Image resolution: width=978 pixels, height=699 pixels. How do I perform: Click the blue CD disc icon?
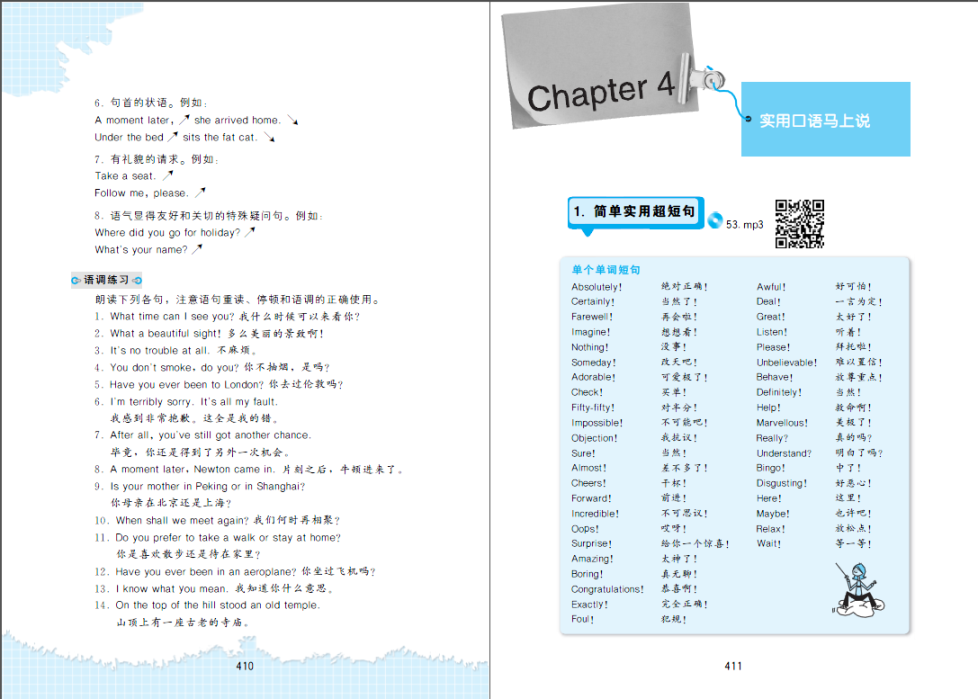point(715,221)
